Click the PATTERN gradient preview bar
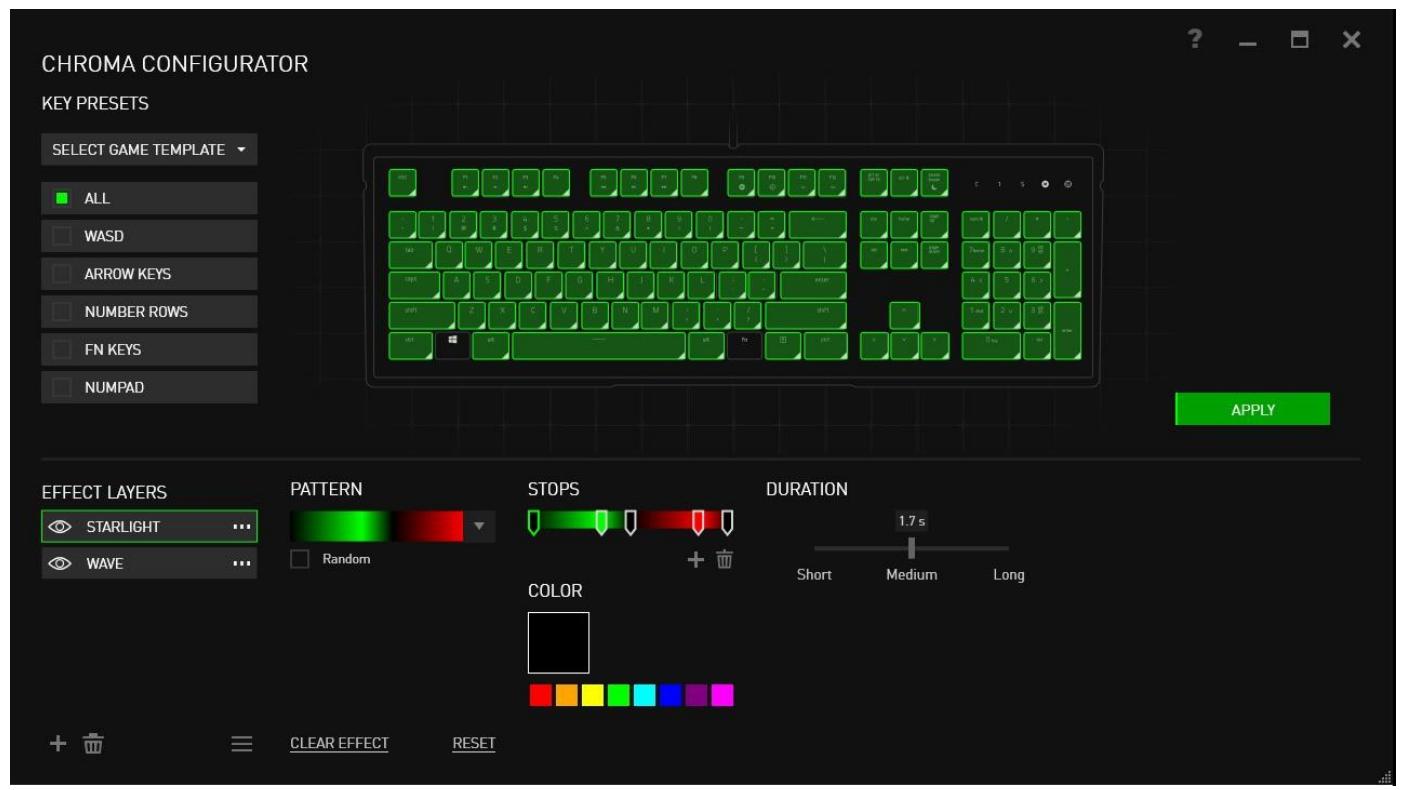The image size is (1403, 790). 377,526
